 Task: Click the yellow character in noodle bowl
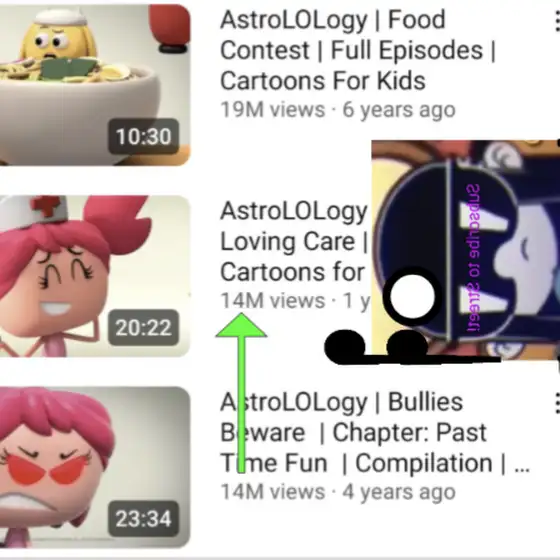pyautogui.click(x=59, y=39)
